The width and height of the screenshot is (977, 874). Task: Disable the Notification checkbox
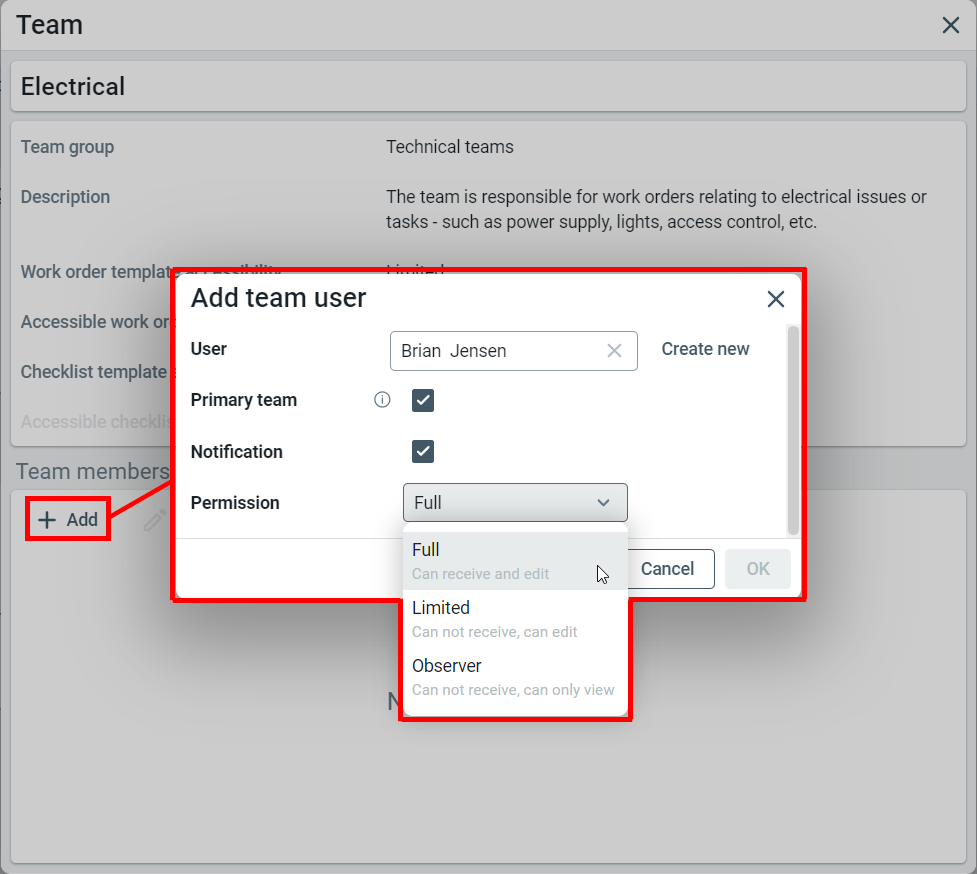point(423,451)
